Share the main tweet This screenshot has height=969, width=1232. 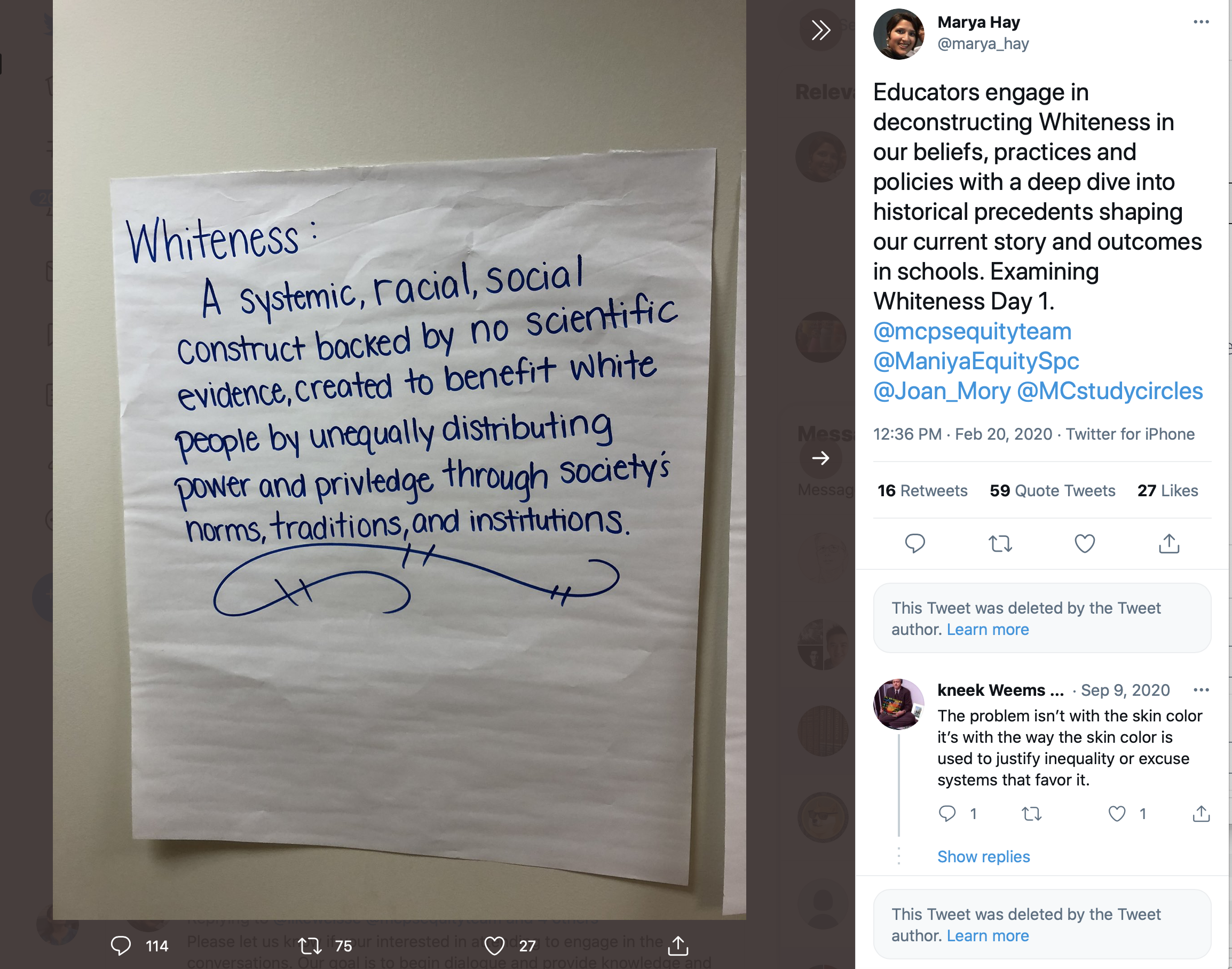click(x=1169, y=544)
